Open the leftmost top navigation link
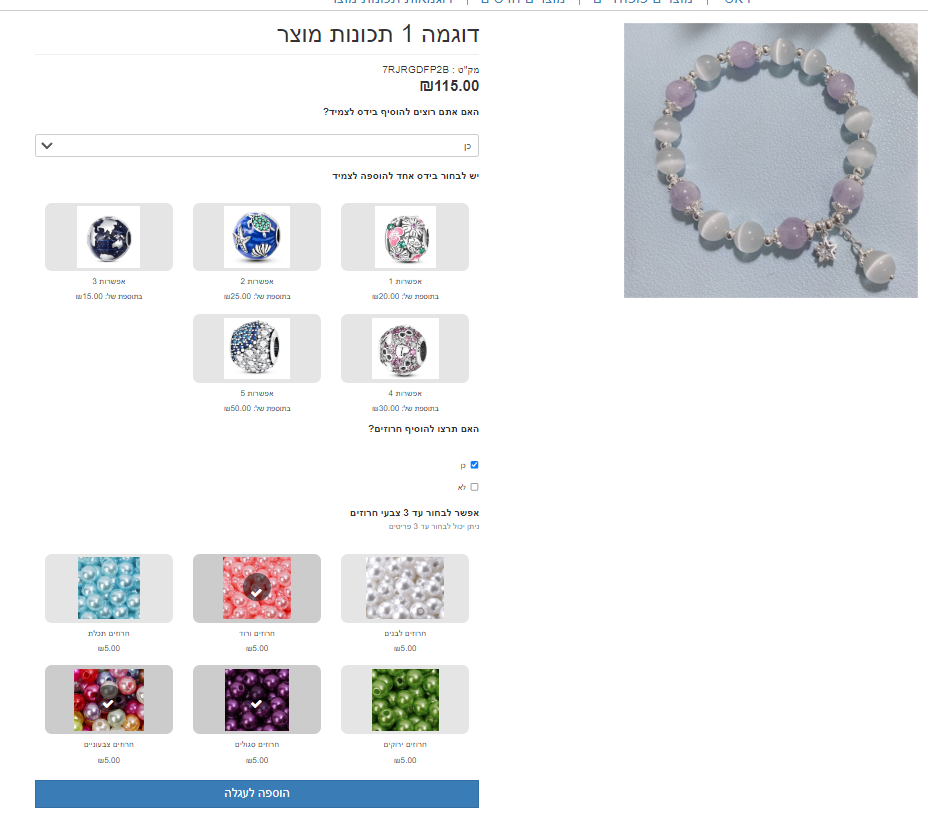 click(x=392, y=2)
